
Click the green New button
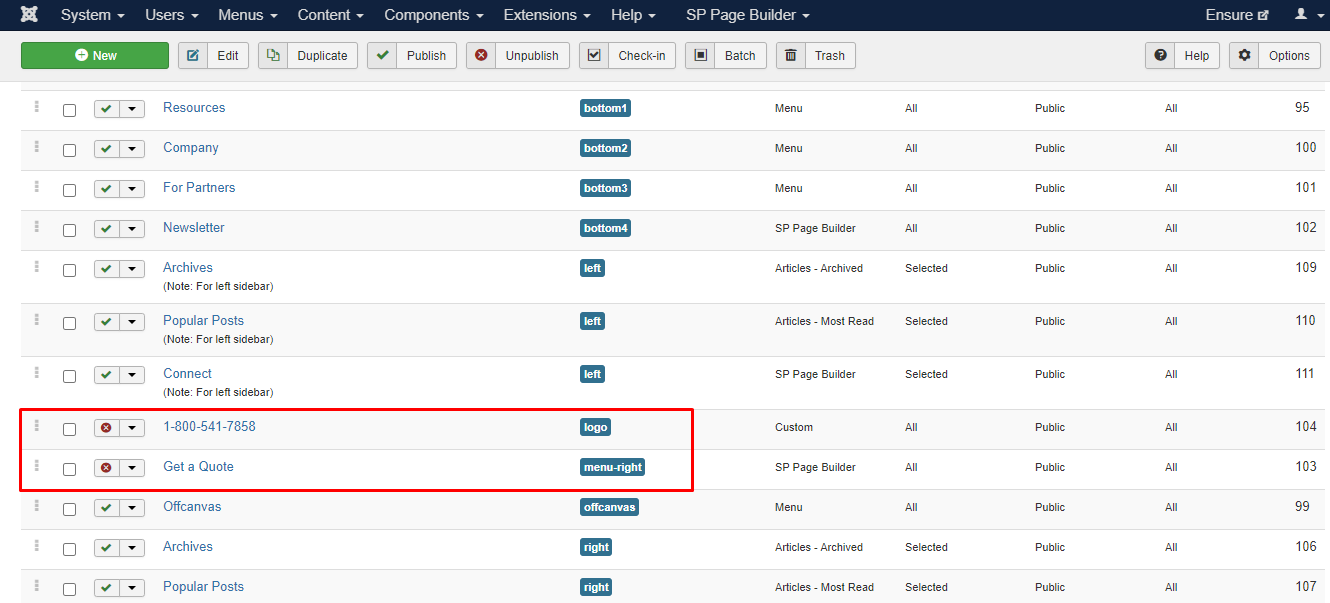pyautogui.click(x=95, y=56)
